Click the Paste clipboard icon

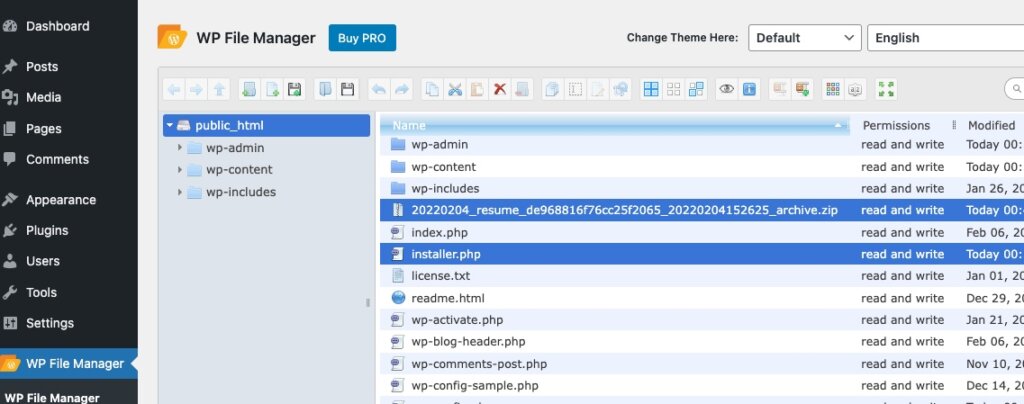pyautogui.click(x=477, y=89)
